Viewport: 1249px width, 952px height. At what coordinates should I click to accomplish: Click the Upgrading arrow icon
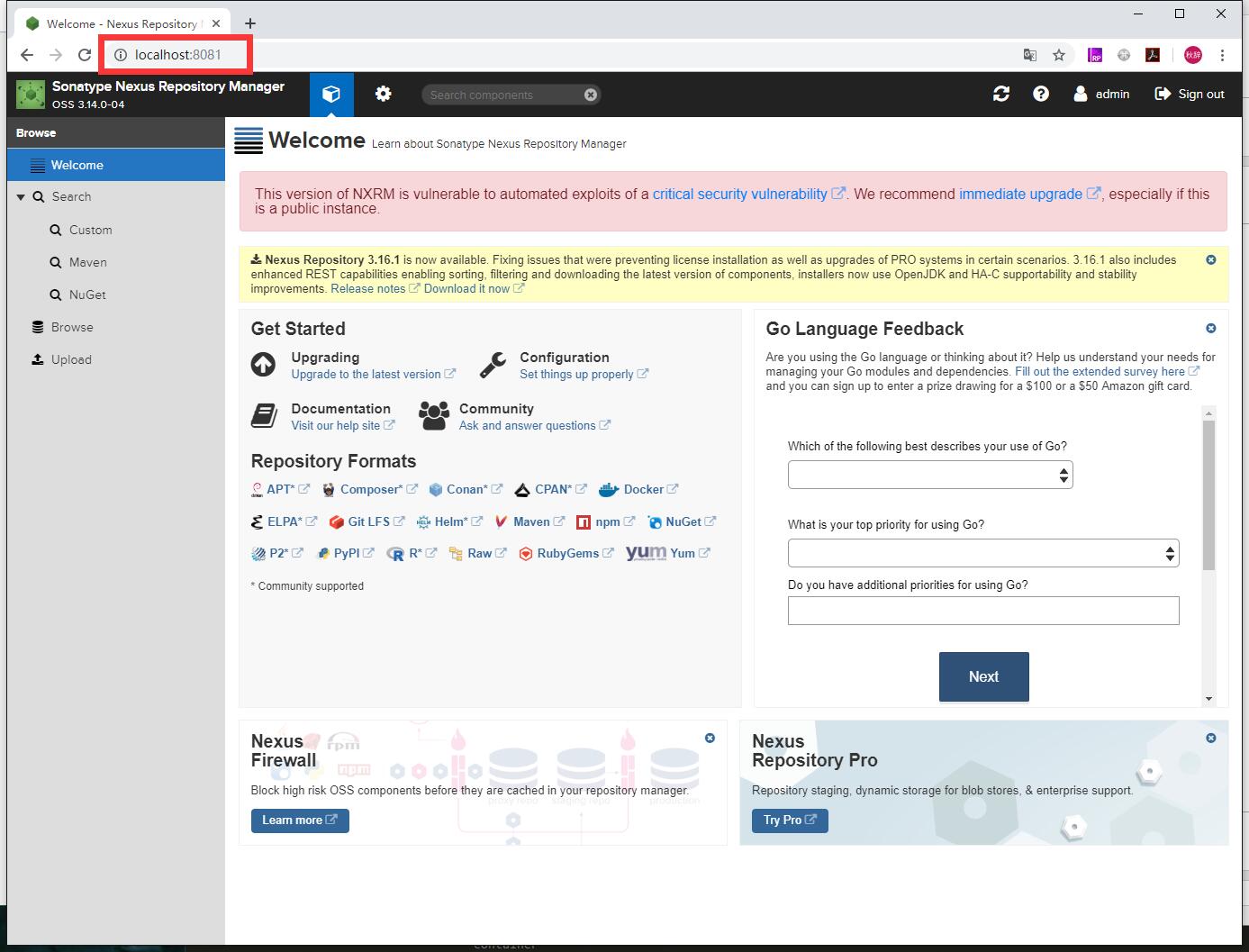pos(263,364)
